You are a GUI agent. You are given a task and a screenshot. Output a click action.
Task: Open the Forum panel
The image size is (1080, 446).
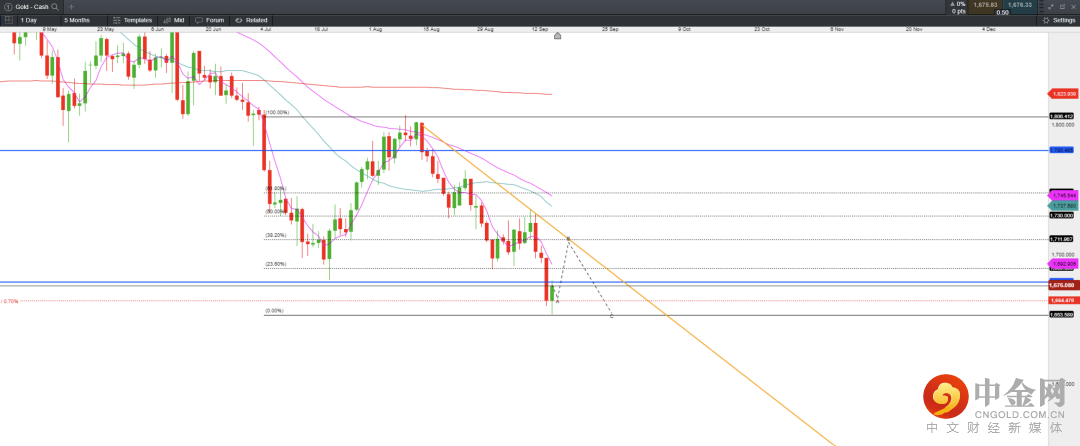[x=210, y=20]
